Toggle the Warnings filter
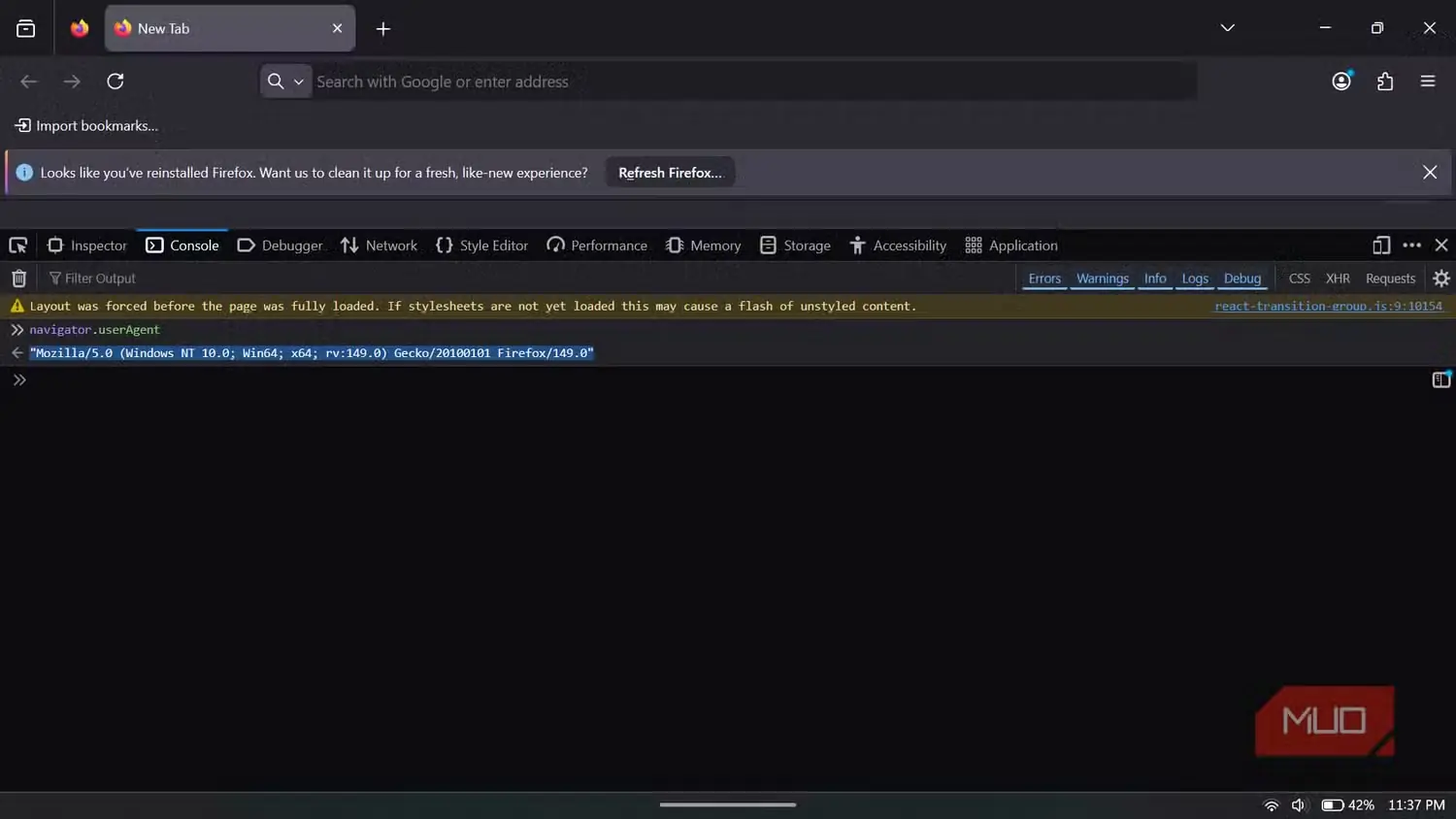1456x819 pixels. 1103,278
